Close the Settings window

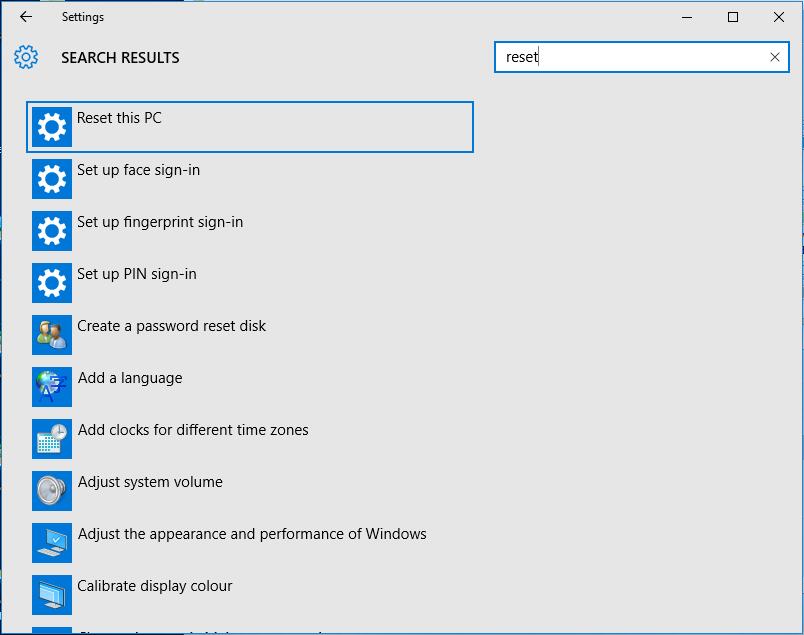[778, 17]
